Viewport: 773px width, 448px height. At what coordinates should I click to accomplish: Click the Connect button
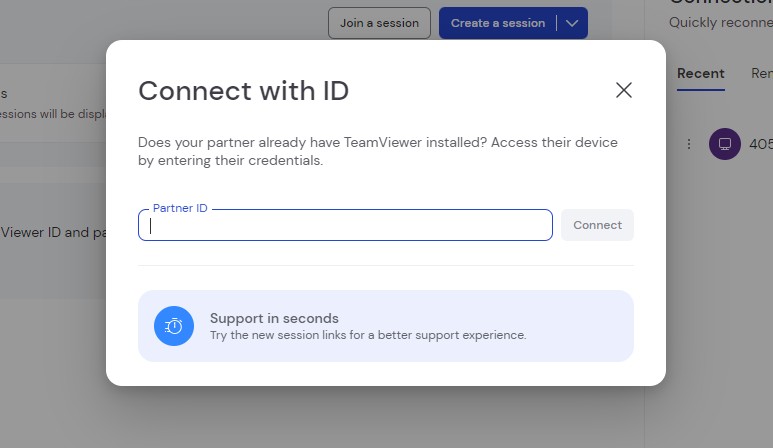pos(597,225)
